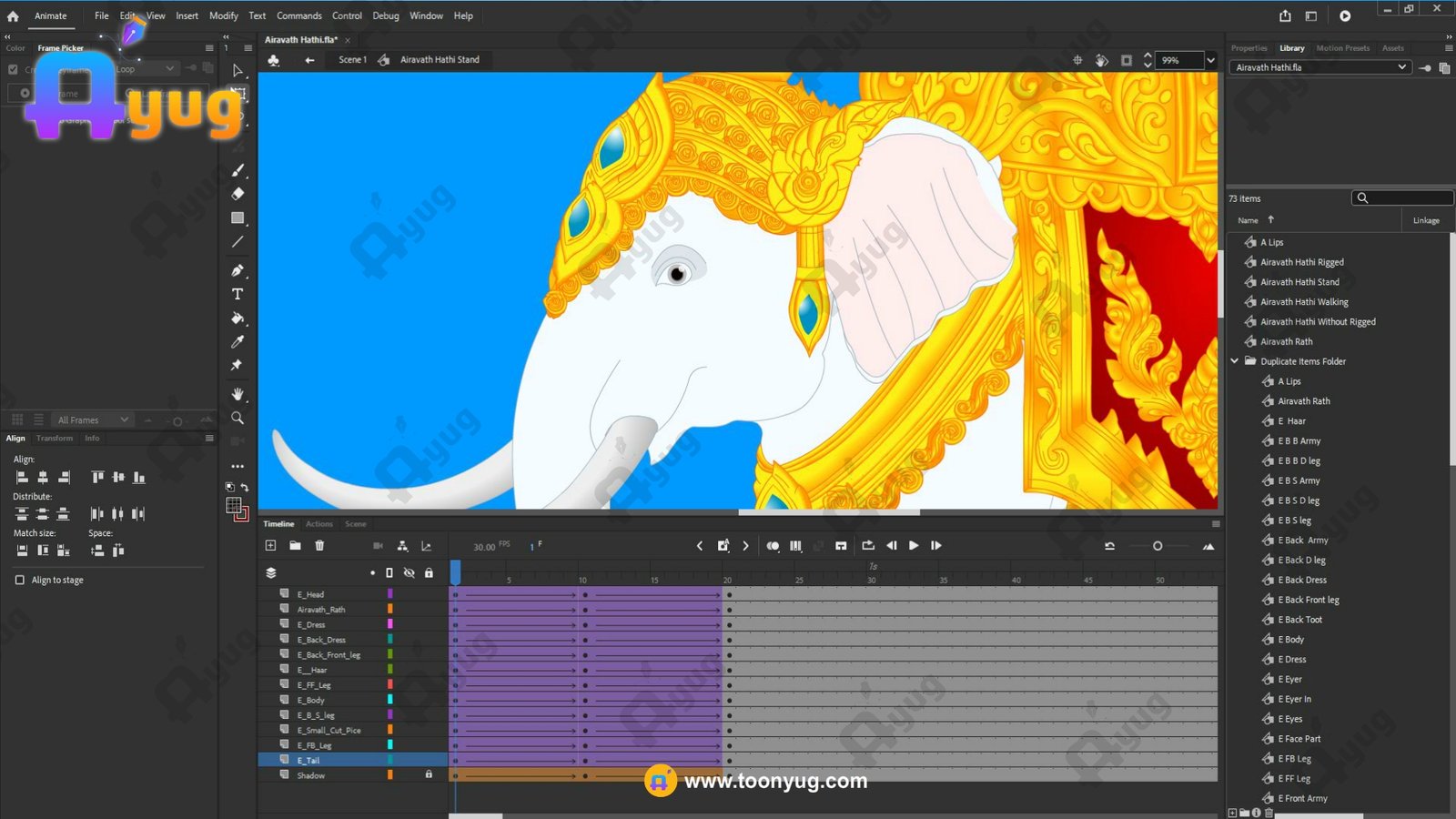The width and height of the screenshot is (1456, 819).
Task: Switch to the Properties tab
Action: (x=1249, y=48)
